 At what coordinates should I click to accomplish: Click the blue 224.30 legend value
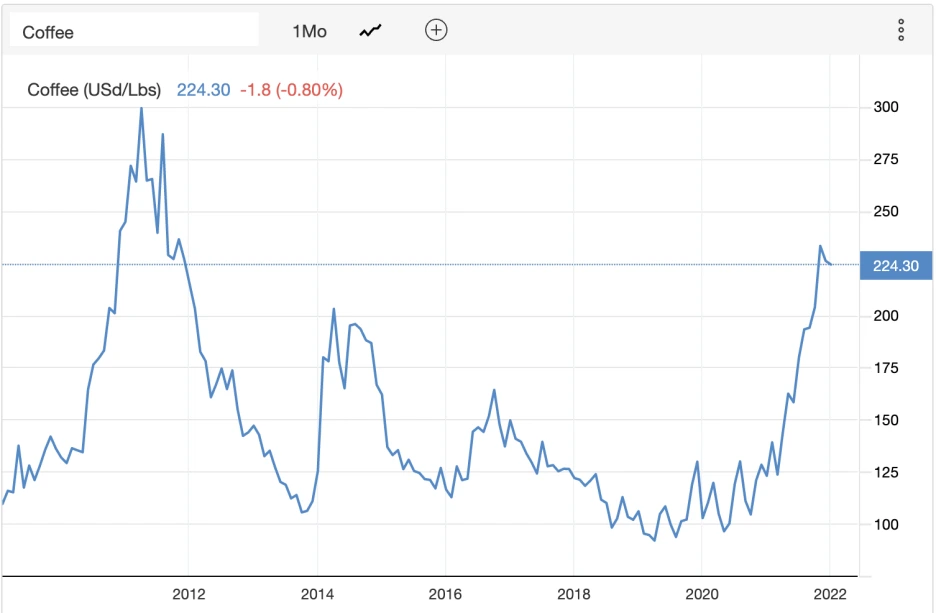coord(203,90)
